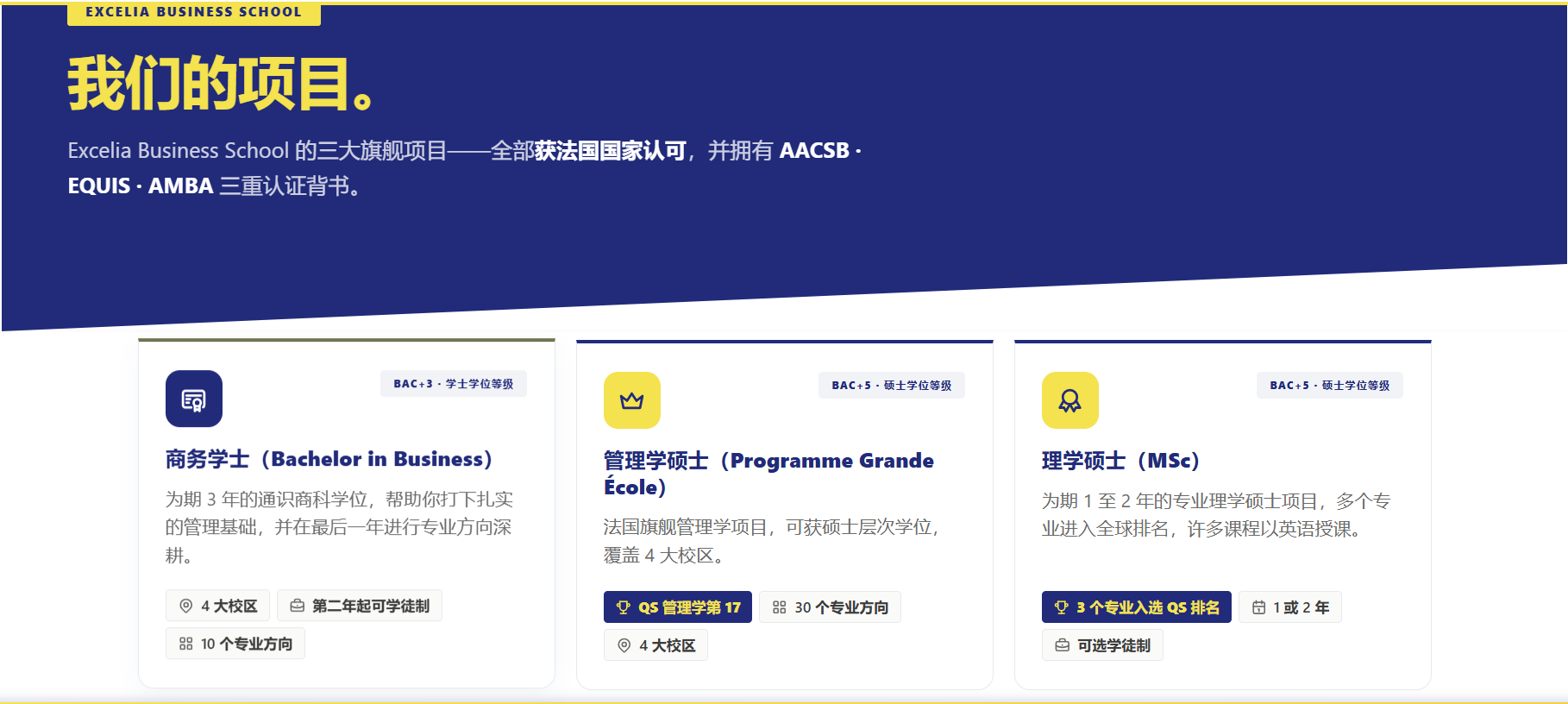Click the text EQUIS · AMBA 三重认证背书

pos(214,186)
